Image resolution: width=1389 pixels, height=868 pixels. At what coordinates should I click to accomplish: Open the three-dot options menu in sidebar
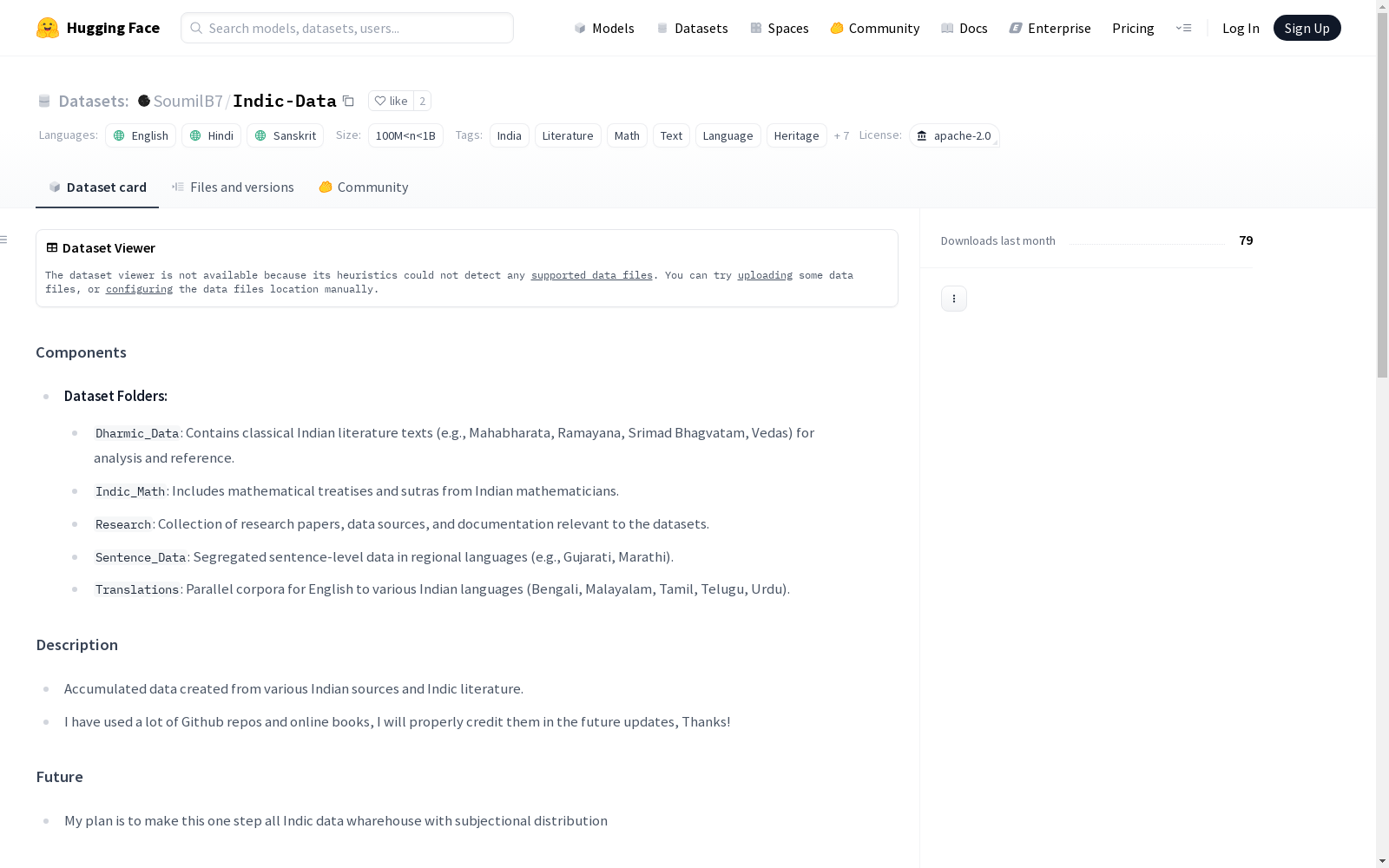point(953,299)
